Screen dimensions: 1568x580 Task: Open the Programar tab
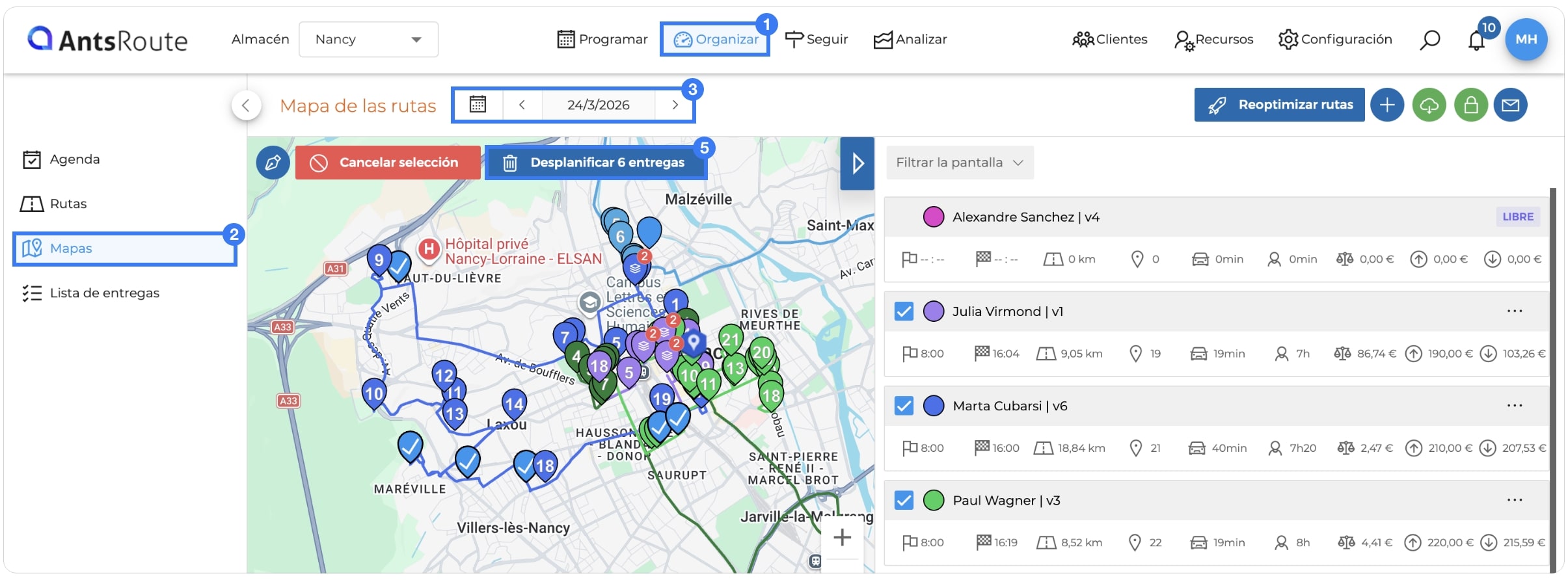tap(602, 40)
